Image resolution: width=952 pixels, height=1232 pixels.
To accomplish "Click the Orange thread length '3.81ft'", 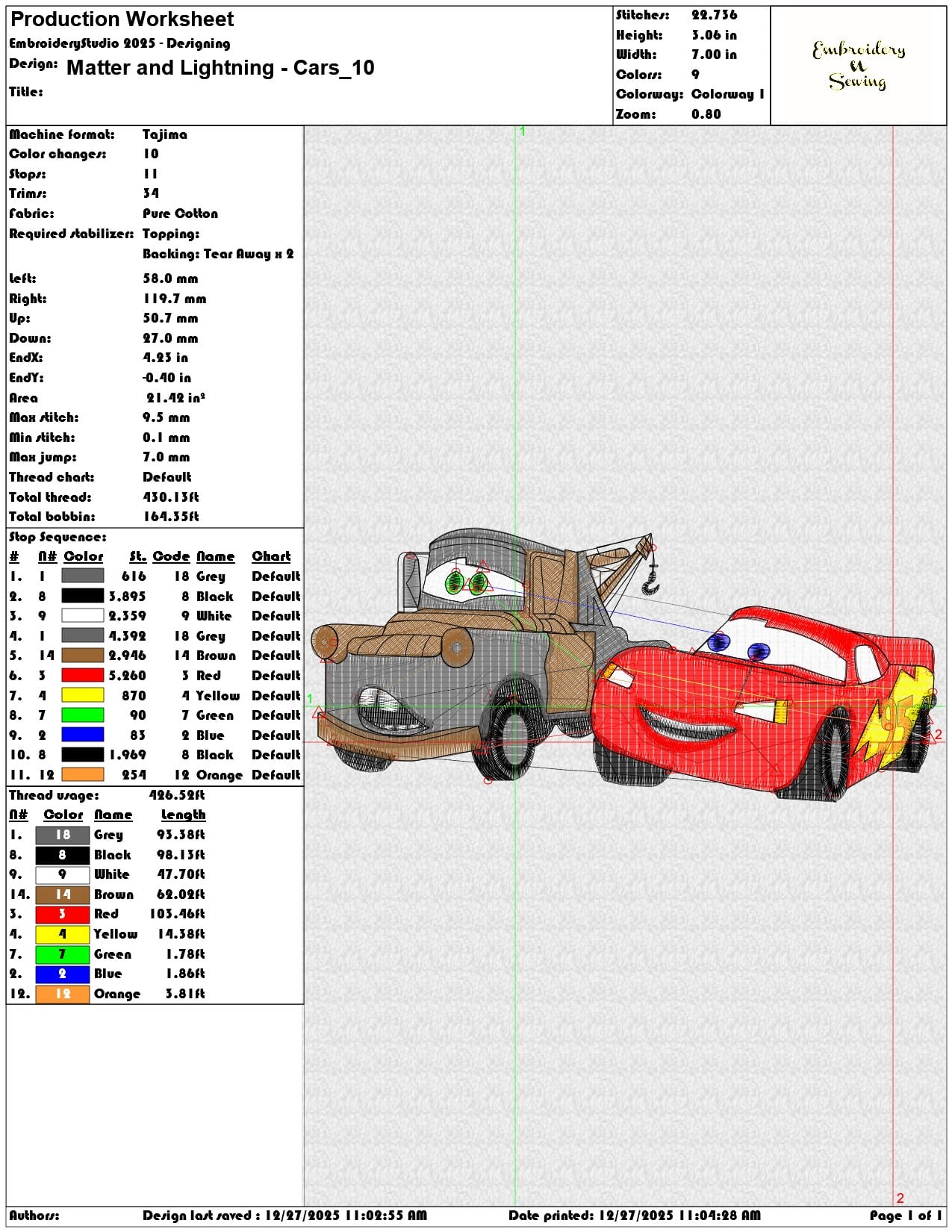I will (x=184, y=994).
